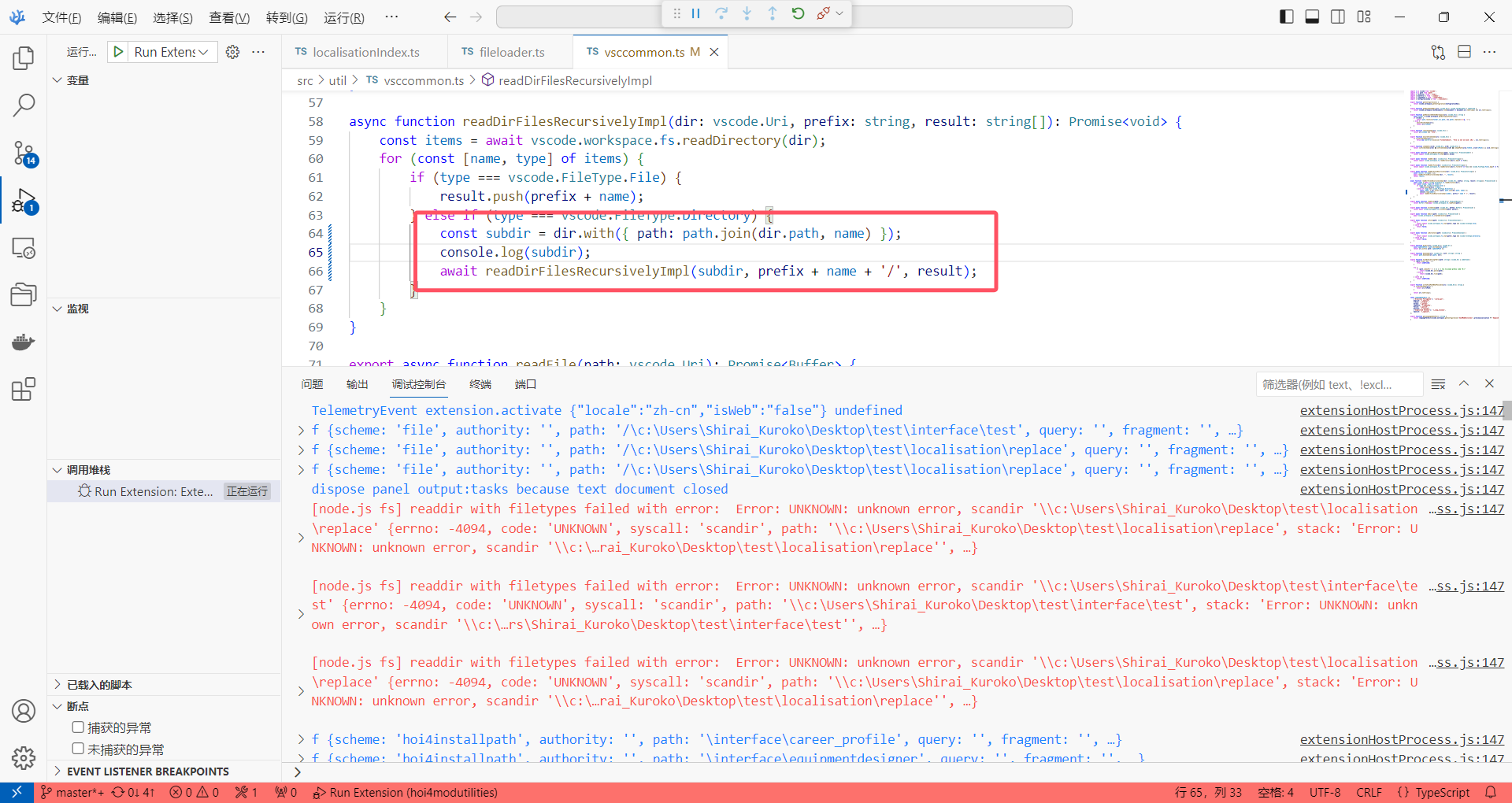Viewport: 1512px width, 803px height.
Task: Click in the debug console filter field
Action: point(1339,384)
